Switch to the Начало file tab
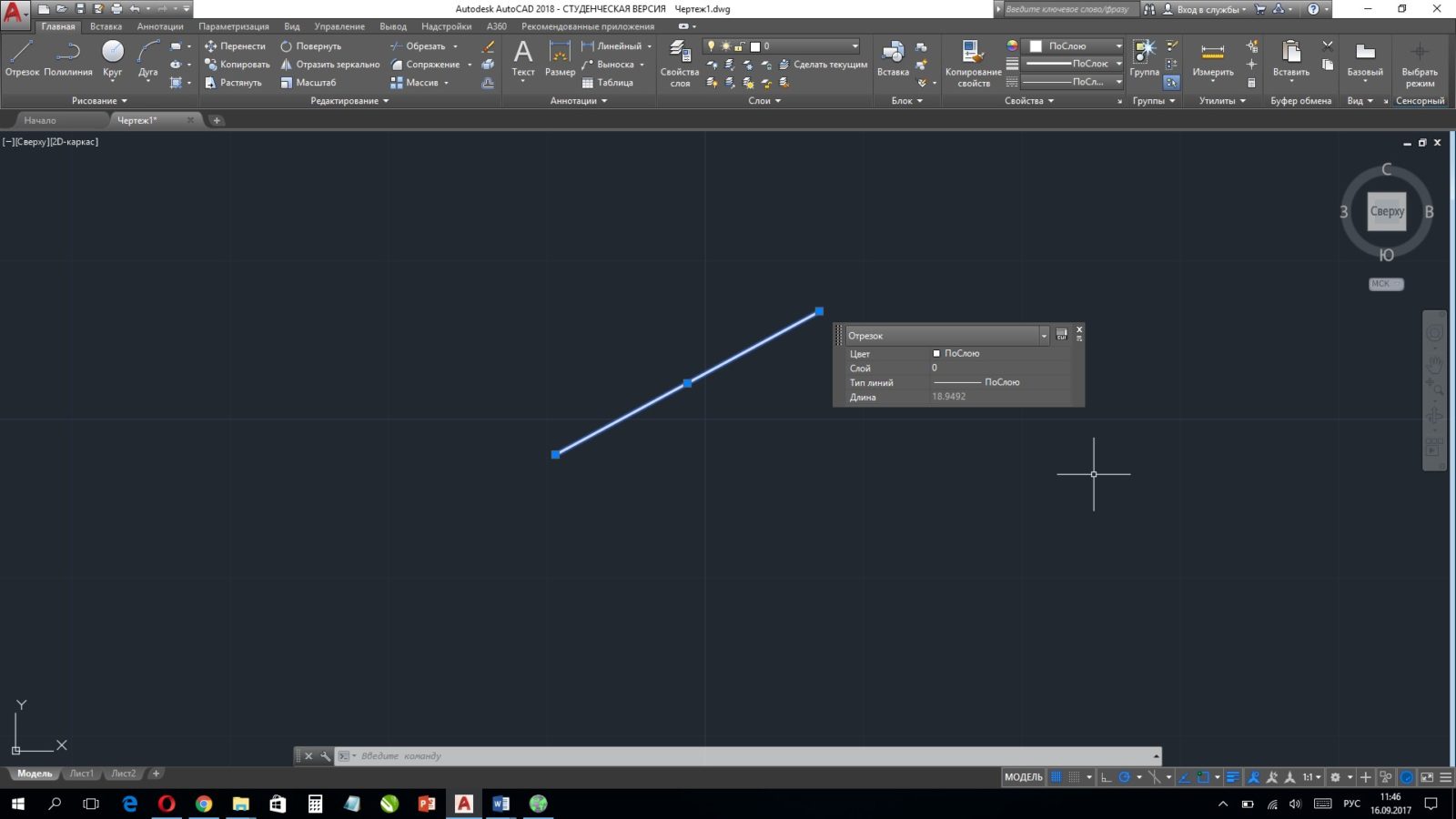 point(40,120)
